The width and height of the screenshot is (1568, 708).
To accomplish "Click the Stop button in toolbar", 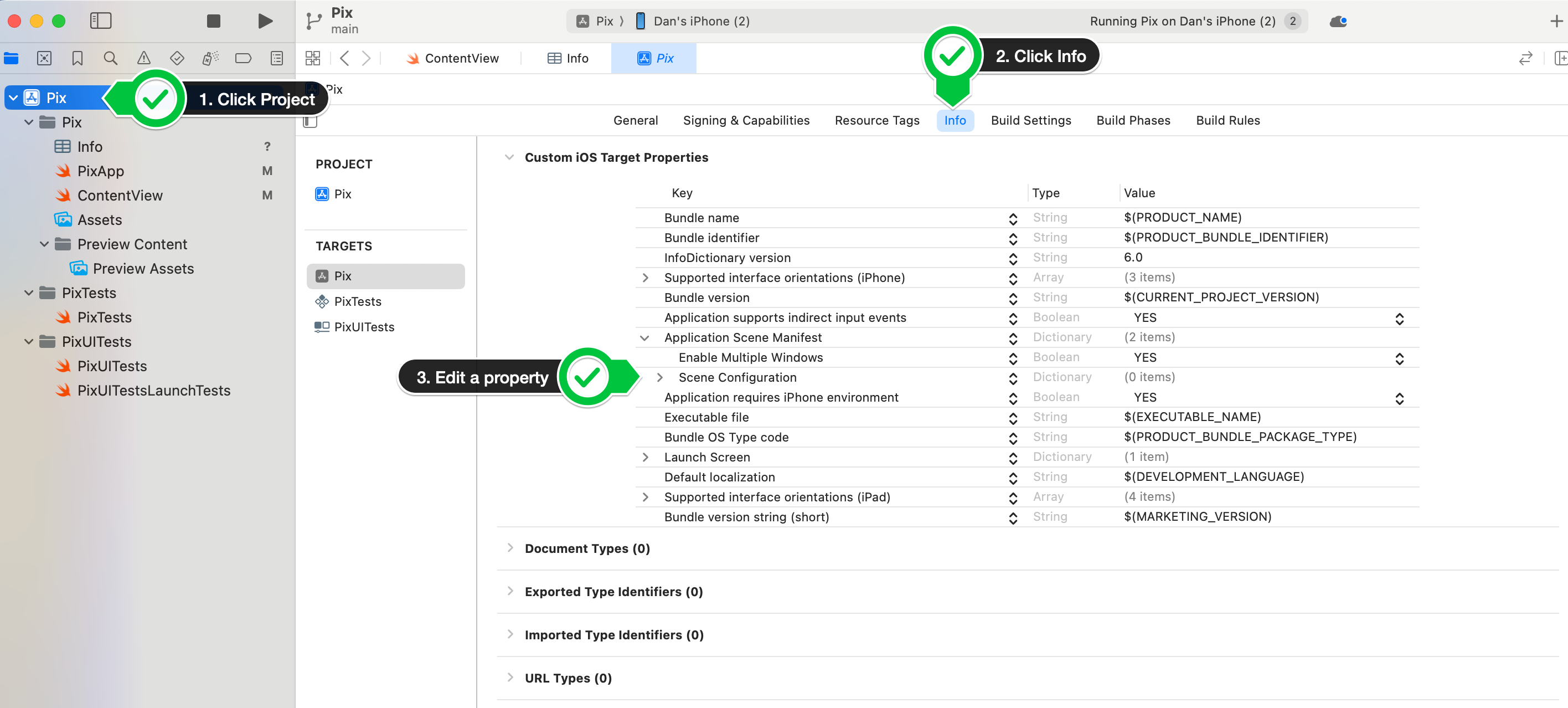I will tap(215, 19).
